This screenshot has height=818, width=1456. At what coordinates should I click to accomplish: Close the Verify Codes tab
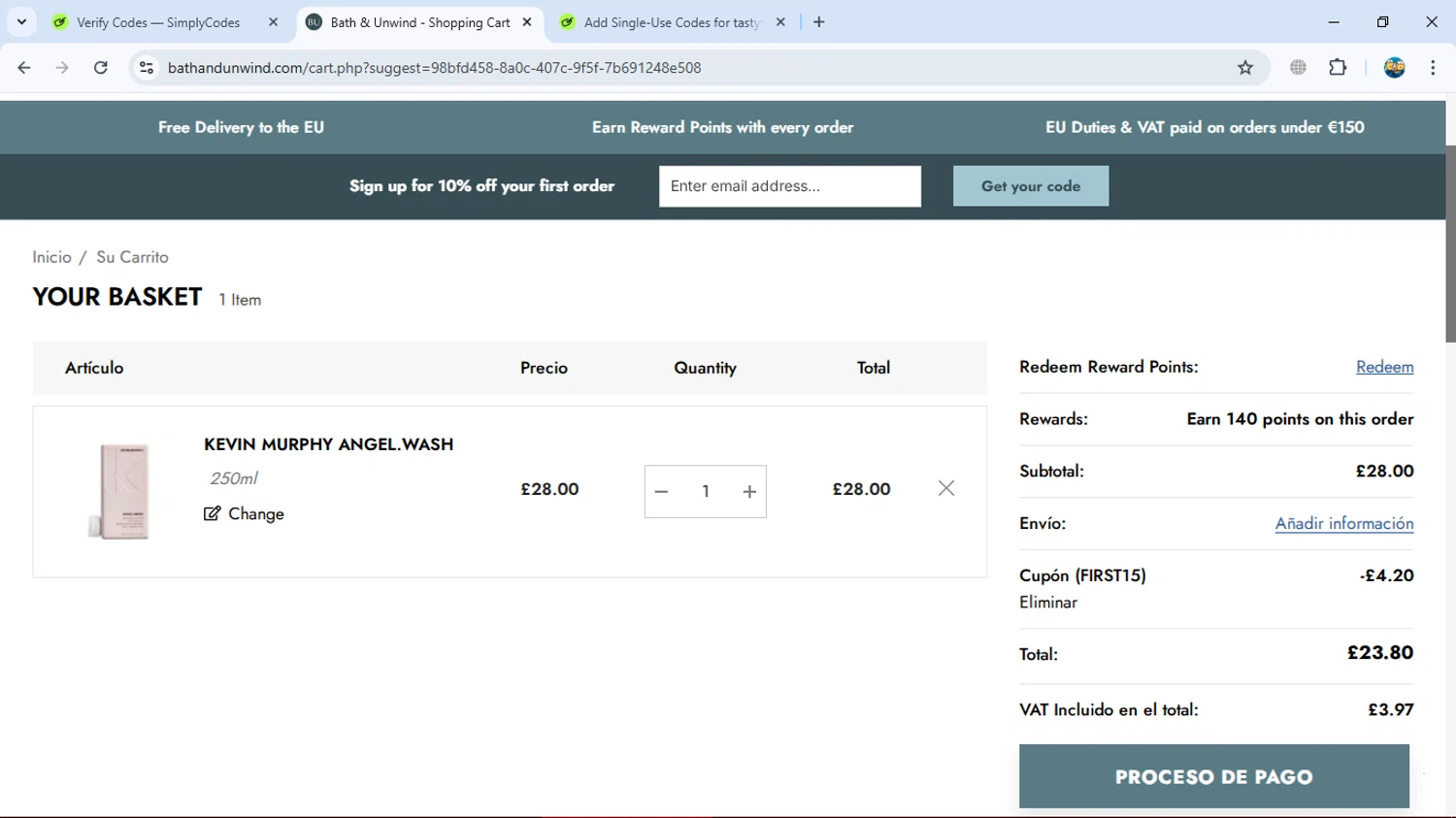[273, 21]
